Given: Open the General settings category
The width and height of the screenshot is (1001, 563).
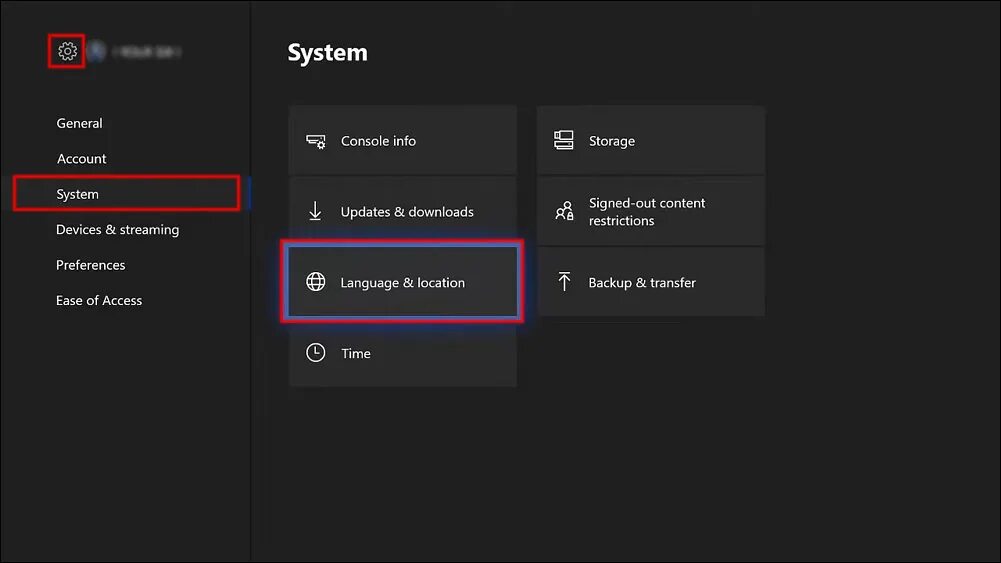Looking at the screenshot, I should tap(79, 123).
